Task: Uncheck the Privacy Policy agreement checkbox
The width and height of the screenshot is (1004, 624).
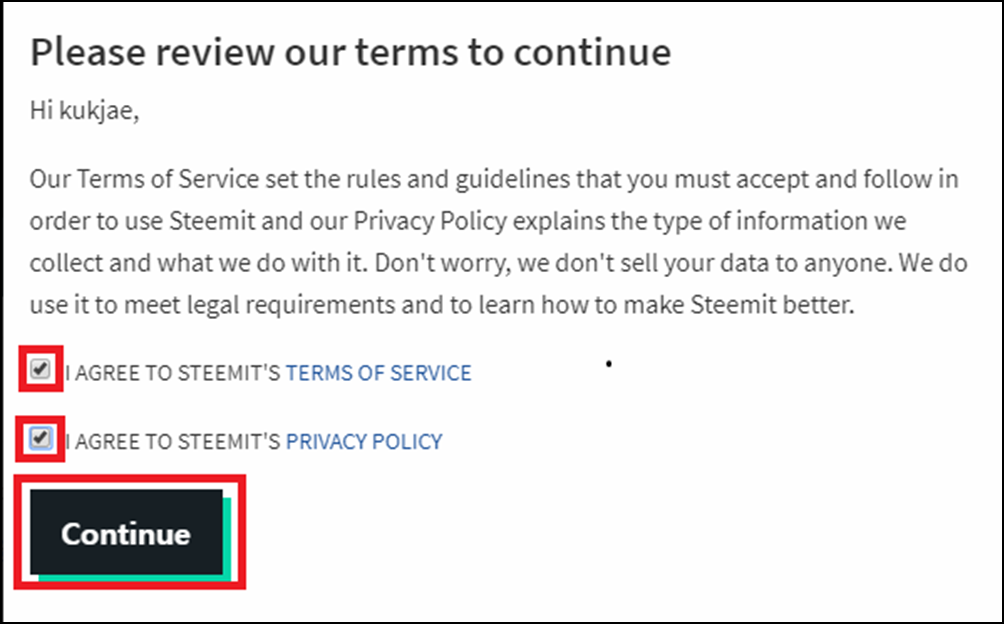Action: click(x=39, y=438)
